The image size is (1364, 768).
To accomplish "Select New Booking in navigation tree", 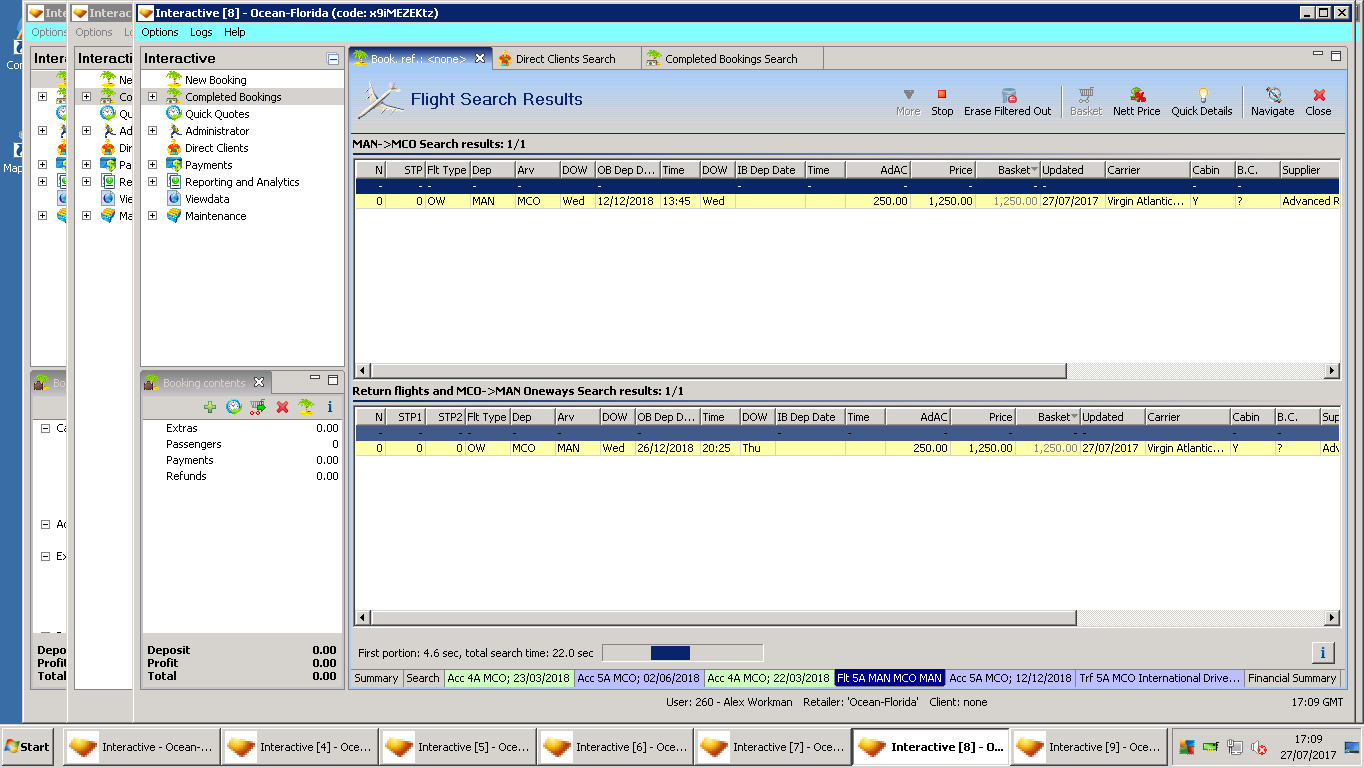I will (215, 80).
